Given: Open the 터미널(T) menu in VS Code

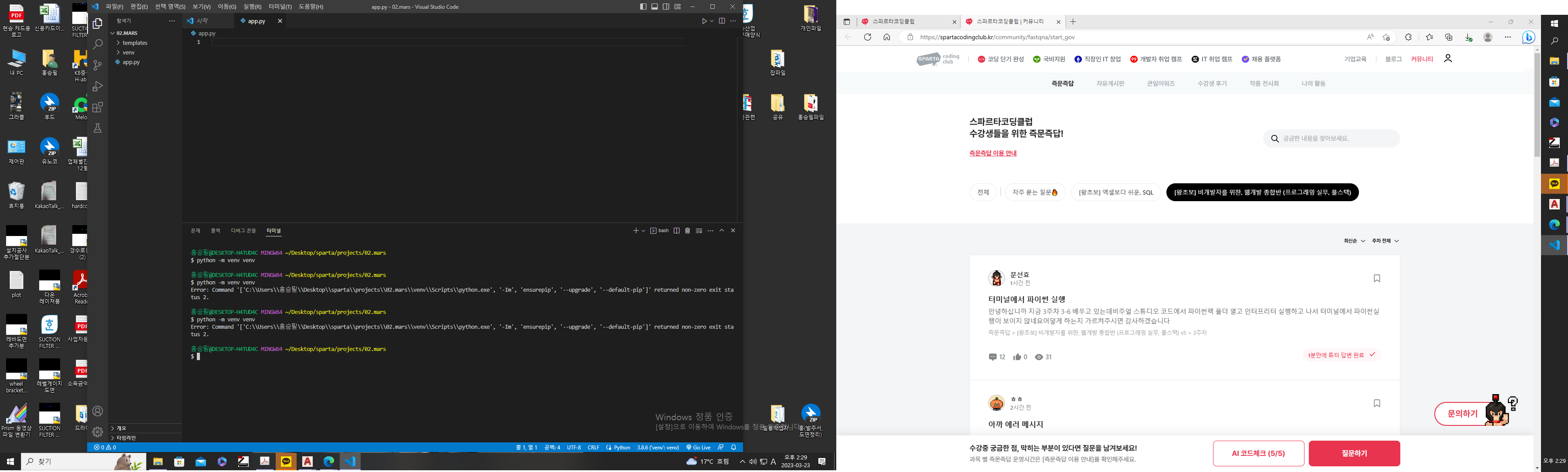Looking at the screenshot, I should 280,7.
